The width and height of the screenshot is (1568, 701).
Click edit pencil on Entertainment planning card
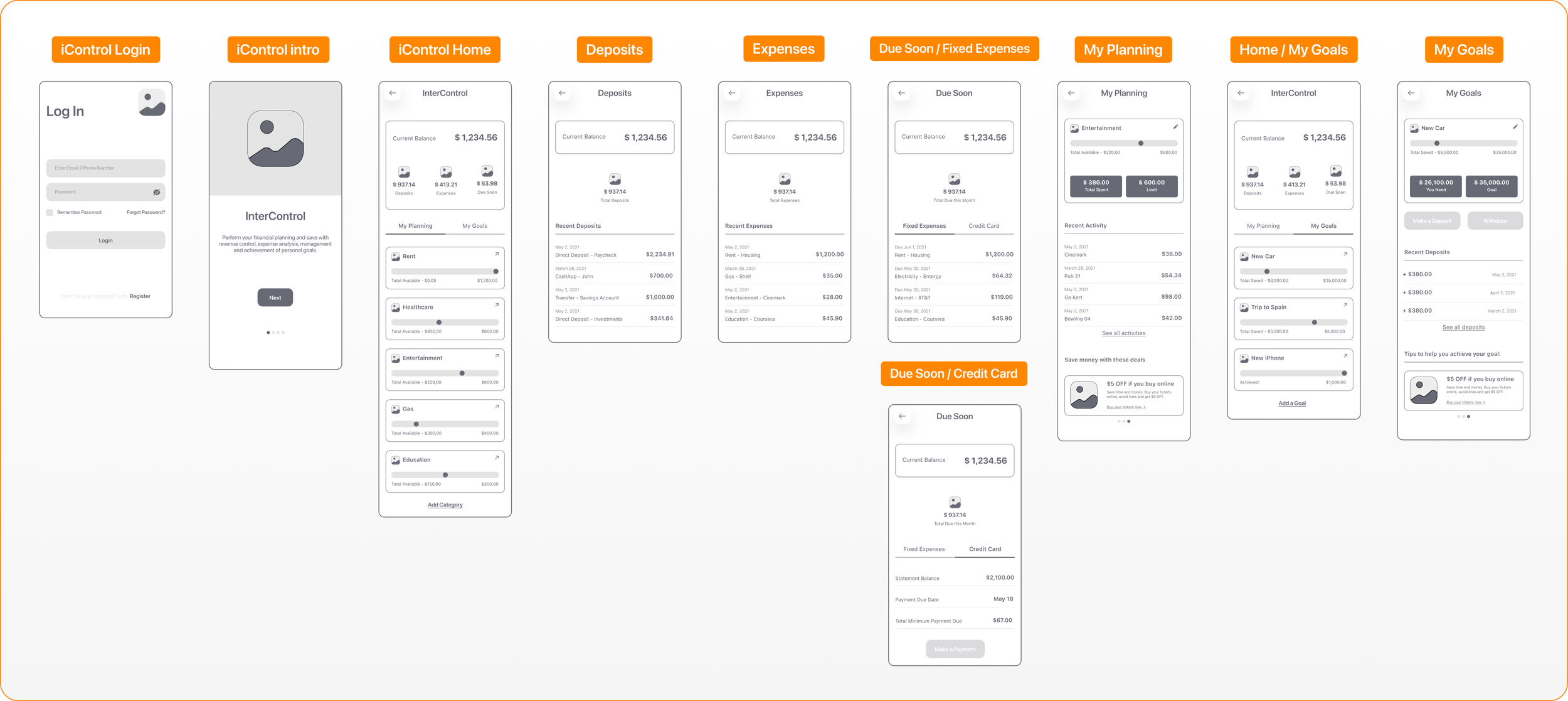tap(1175, 127)
